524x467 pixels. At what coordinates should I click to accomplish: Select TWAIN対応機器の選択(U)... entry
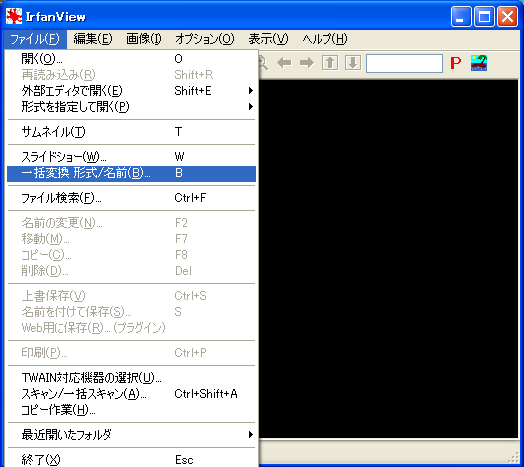tap(131, 378)
